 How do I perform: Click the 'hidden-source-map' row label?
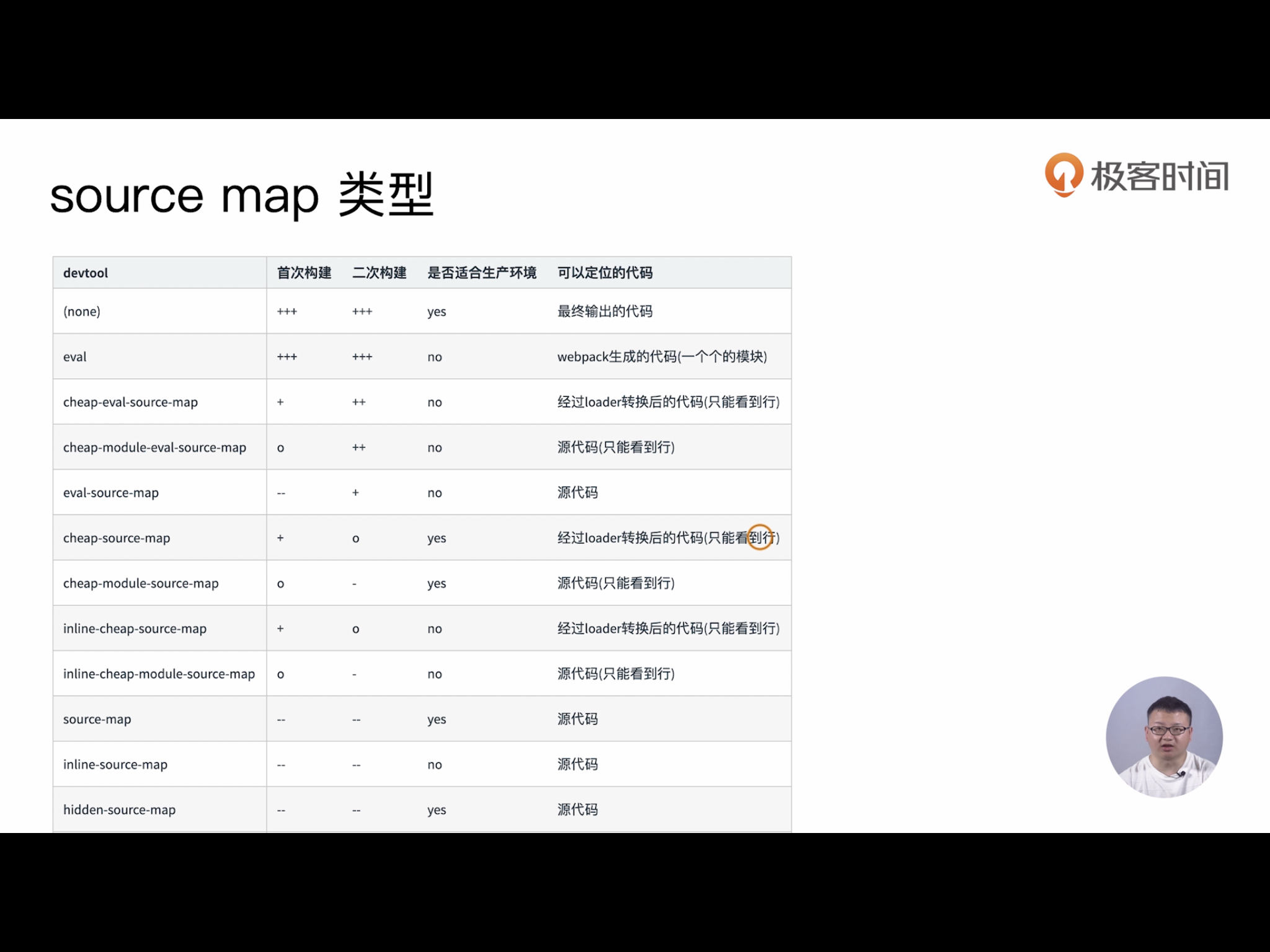click(119, 809)
